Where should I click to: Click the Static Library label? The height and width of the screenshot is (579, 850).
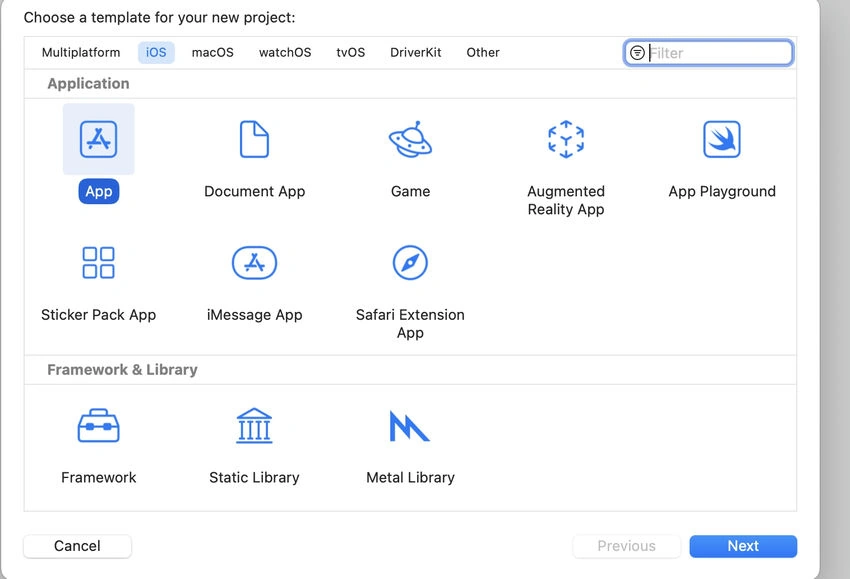click(254, 478)
